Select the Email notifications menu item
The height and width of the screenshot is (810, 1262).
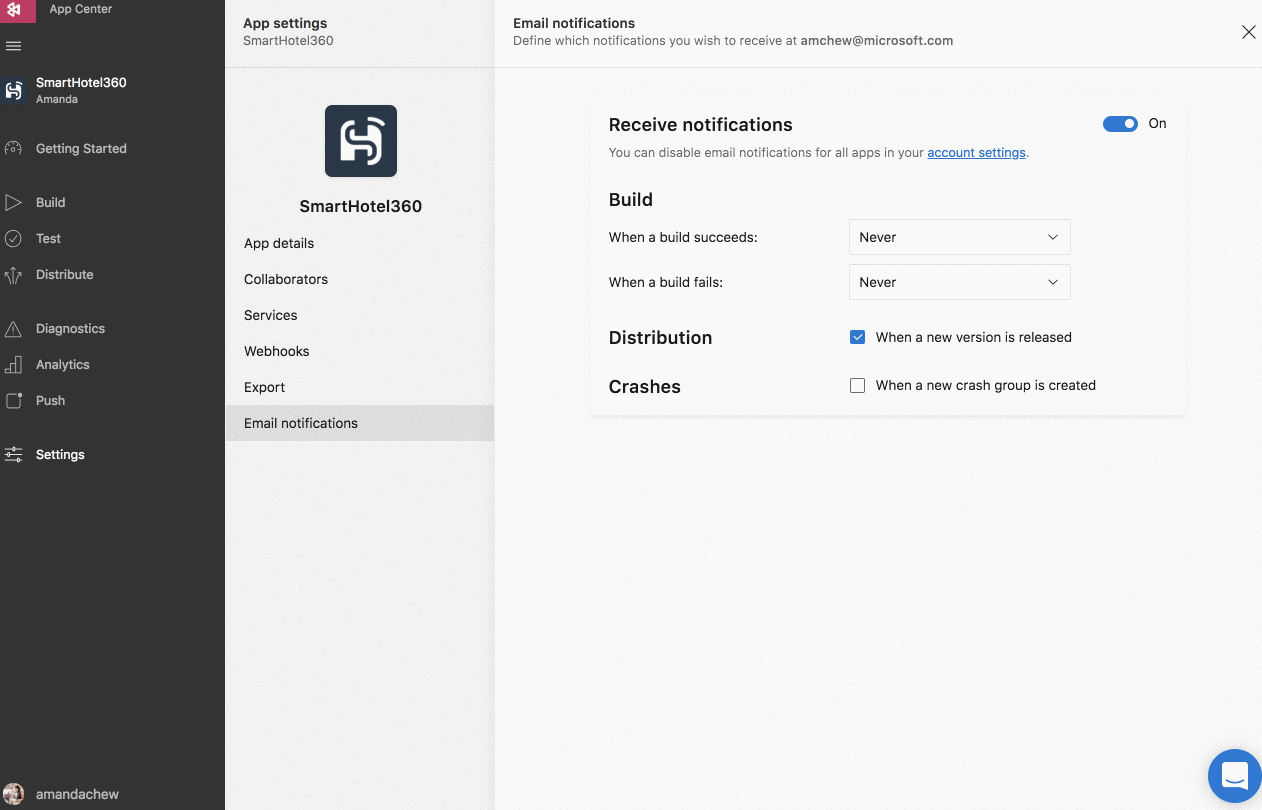(x=360, y=423)
